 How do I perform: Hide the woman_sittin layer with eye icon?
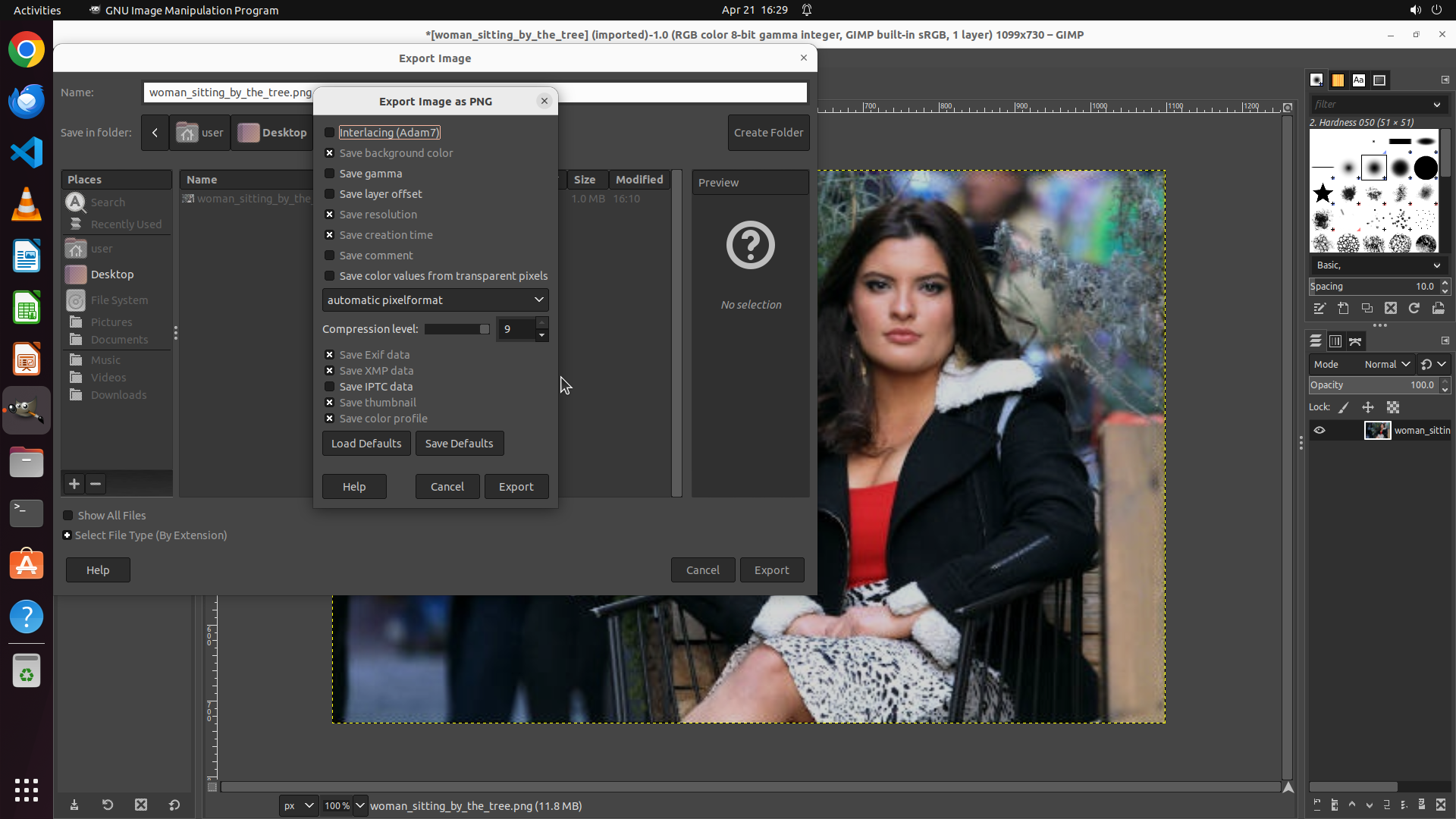(1319, 431)
